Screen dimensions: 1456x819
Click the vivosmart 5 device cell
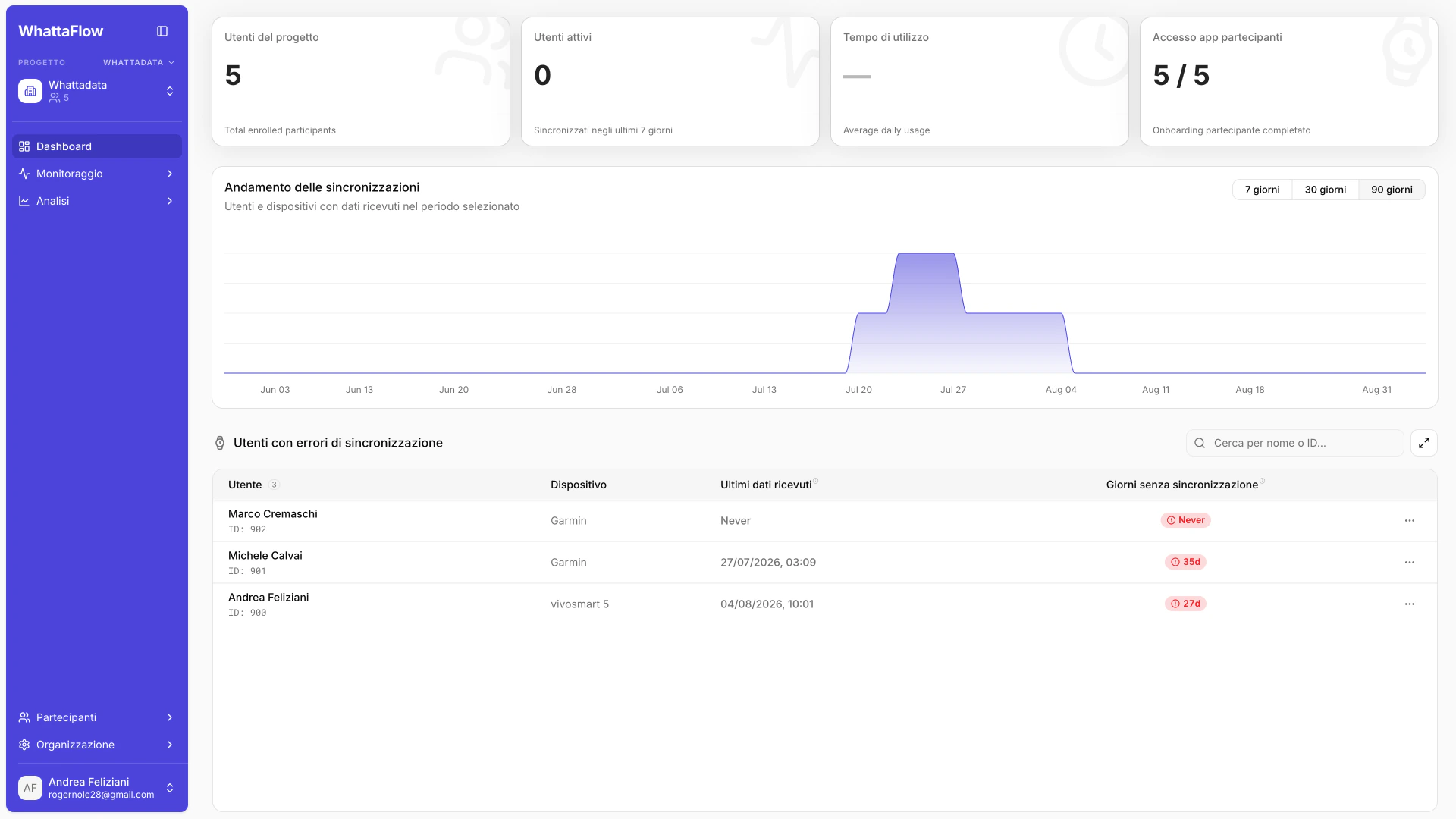pyautogui.click(x=579, y=604)
